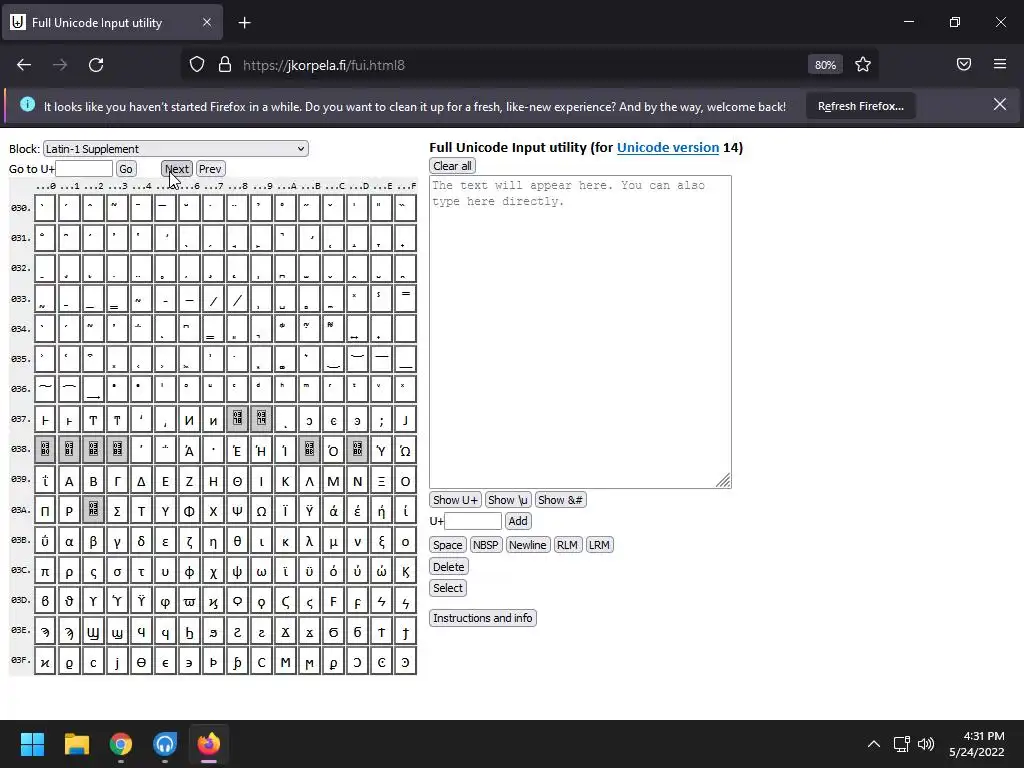The width and height of the screenshot is (1024, 768).
Task: Click the Refresh Firefox... button
Action: (x=860, y=106)
